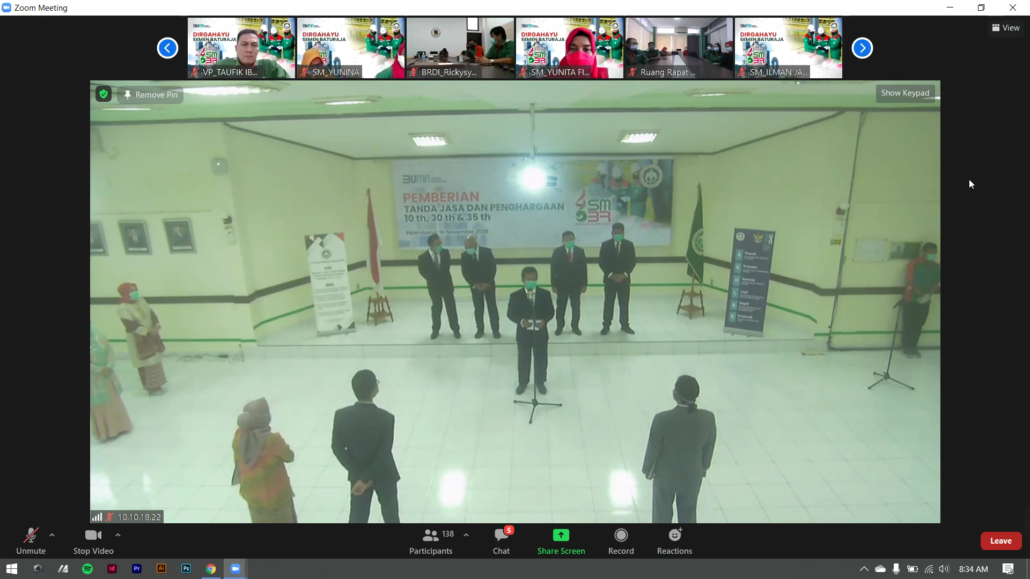Click the green encryption shield icon

point(103,94)
